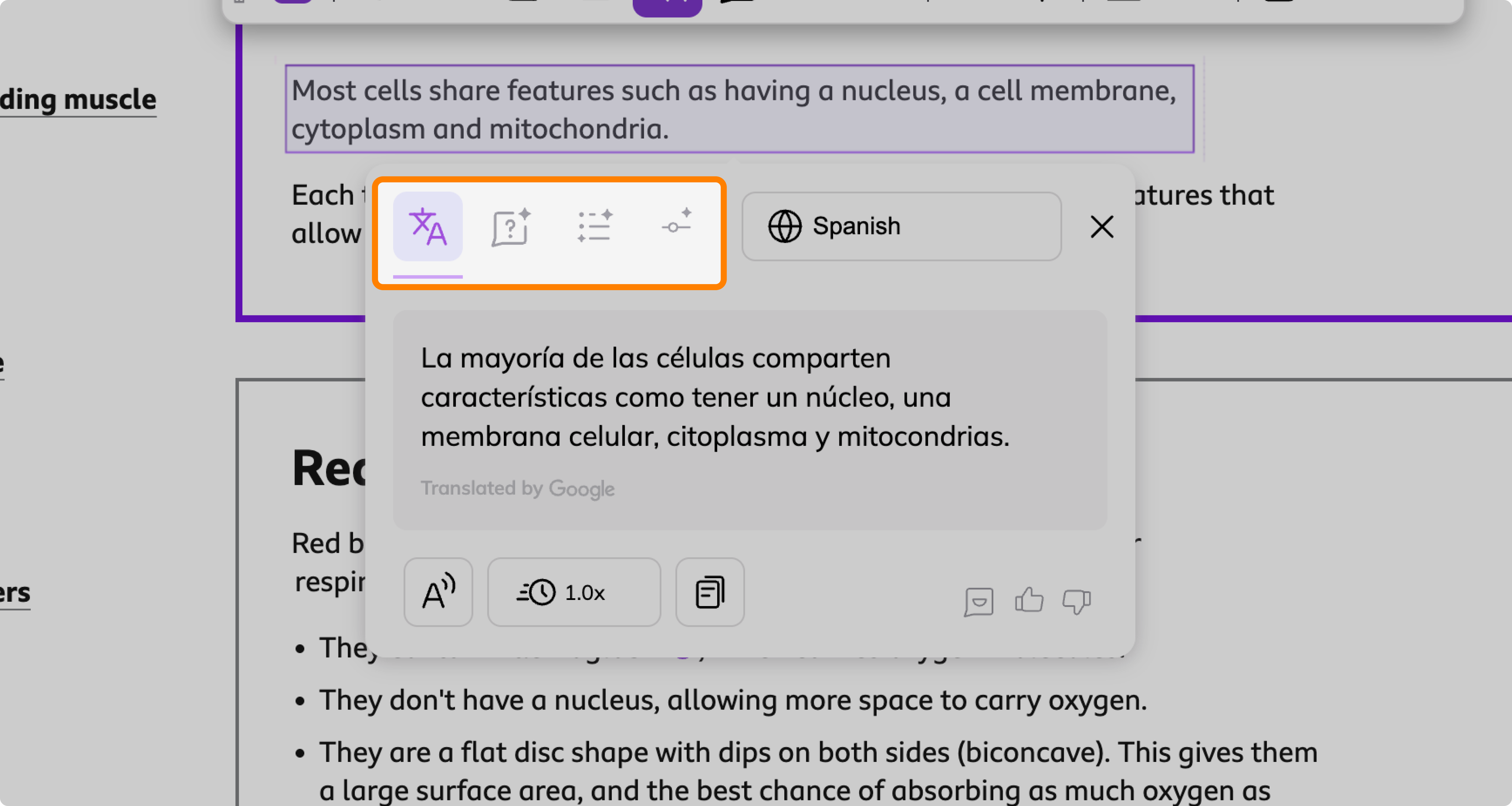Open the 1.0x reading speed selector

tap(574, 592)
